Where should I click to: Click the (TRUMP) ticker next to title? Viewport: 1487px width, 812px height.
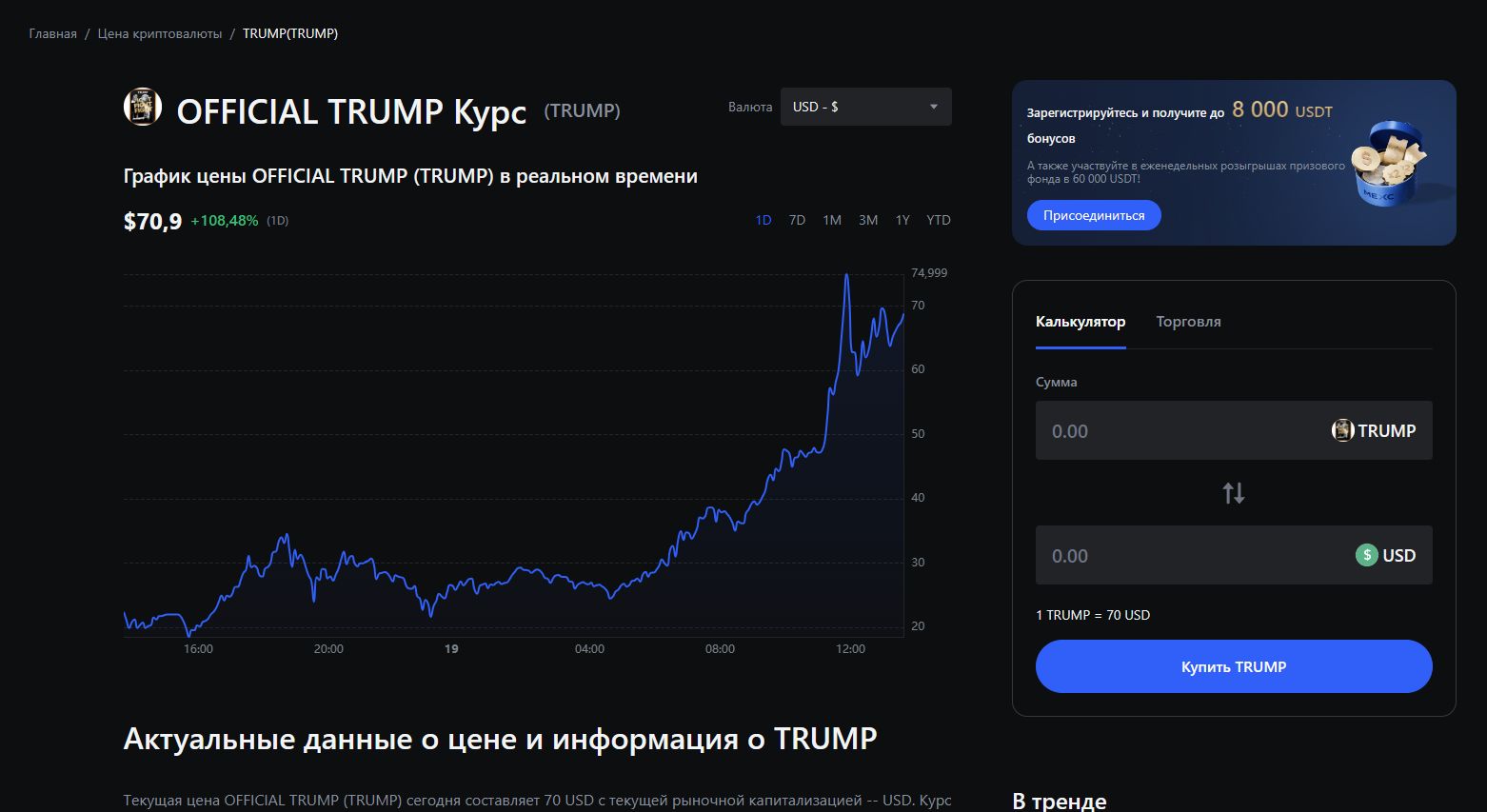coord(582,110)
